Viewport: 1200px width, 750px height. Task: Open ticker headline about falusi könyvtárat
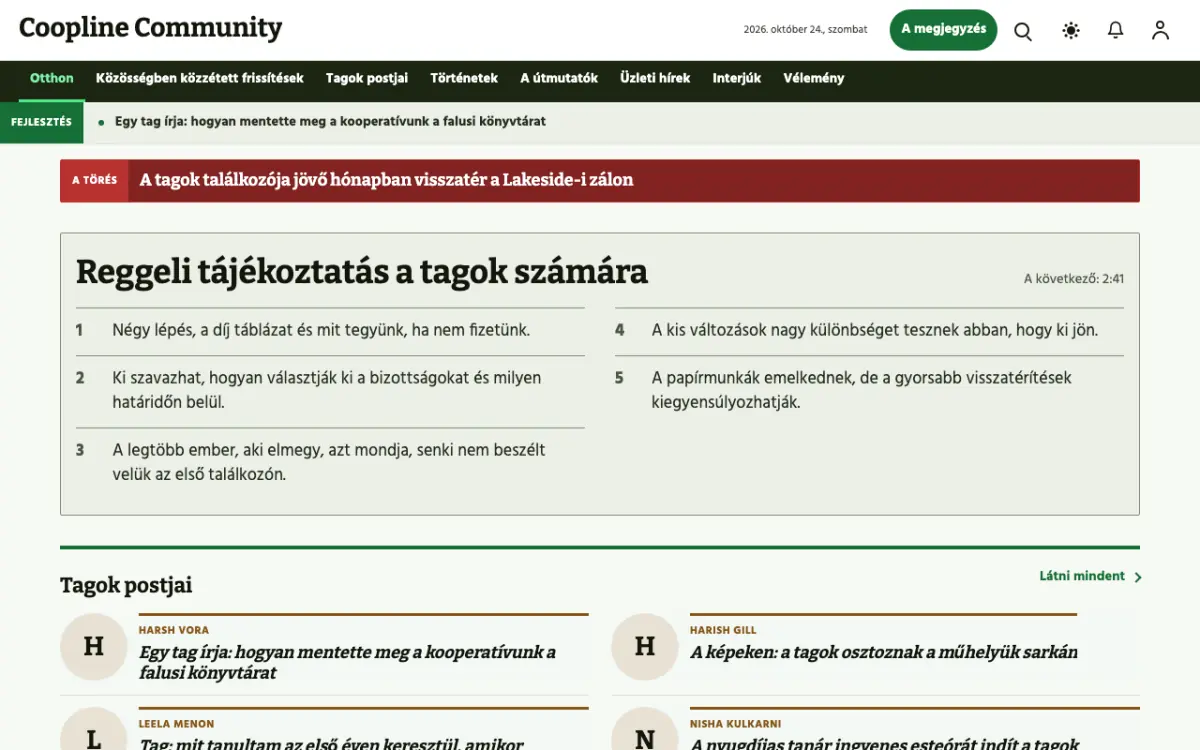330,122
